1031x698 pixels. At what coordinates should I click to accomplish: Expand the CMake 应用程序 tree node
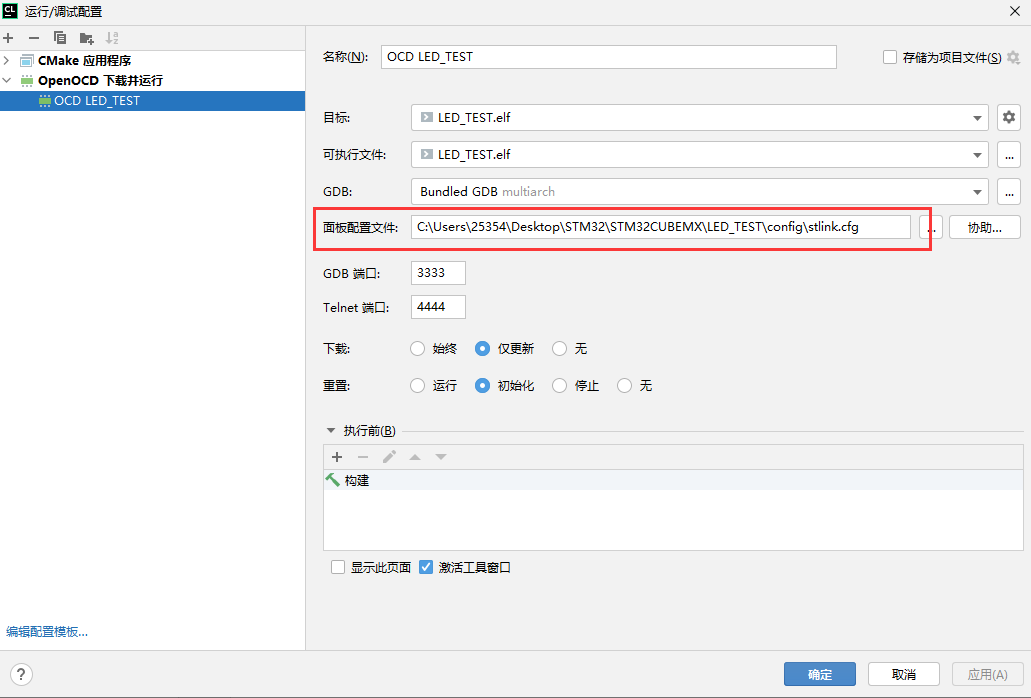7,61
